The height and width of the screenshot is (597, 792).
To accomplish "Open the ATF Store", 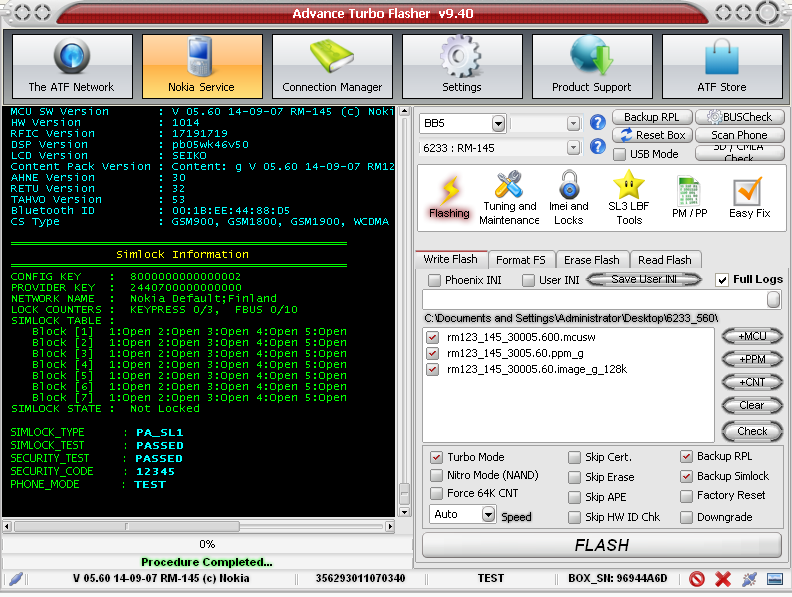I will point(722,66).
